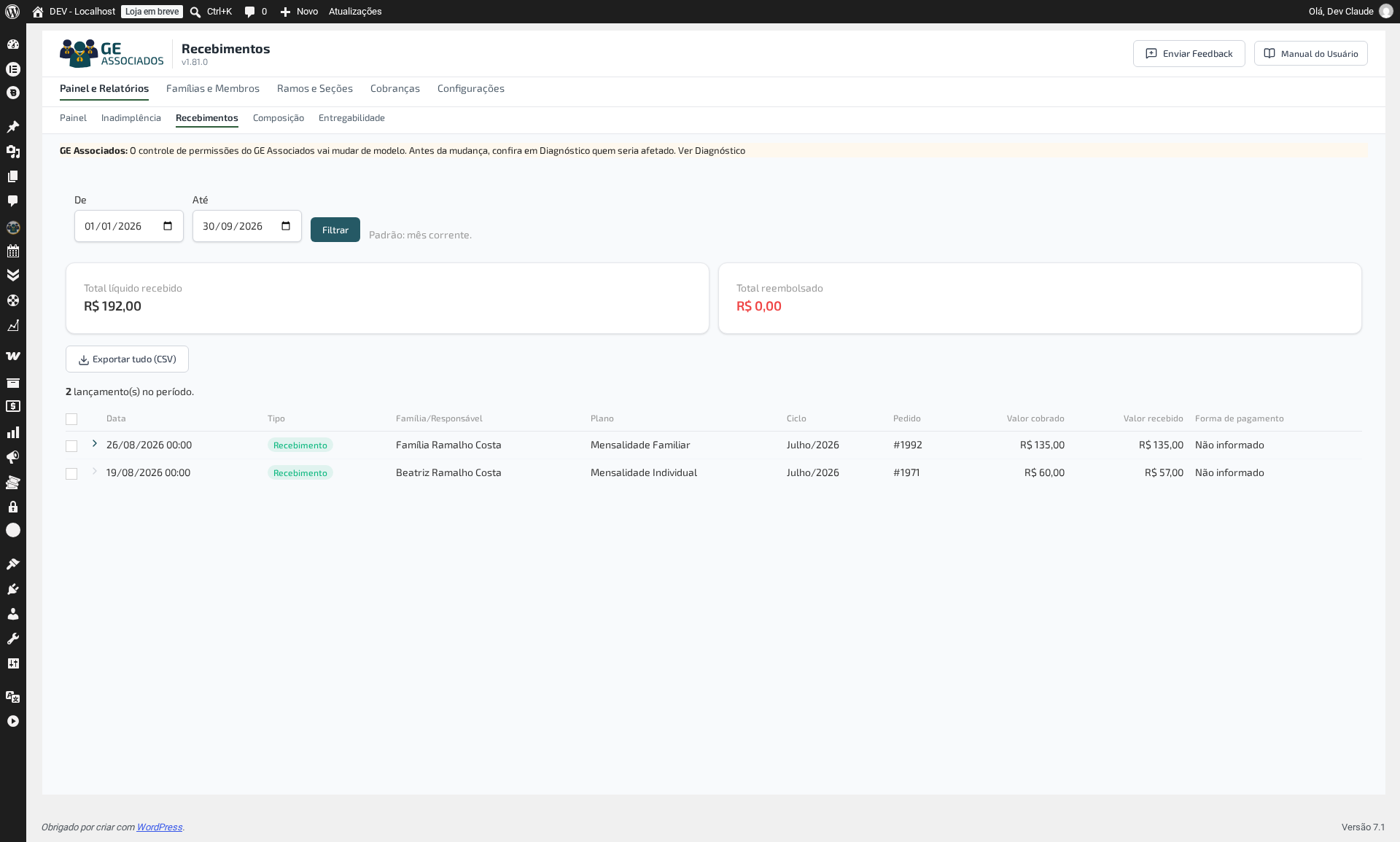Click the Ctrl+K search magnifier icon
This screenshot has width=1400, height=842.
[x=195, y=12]
